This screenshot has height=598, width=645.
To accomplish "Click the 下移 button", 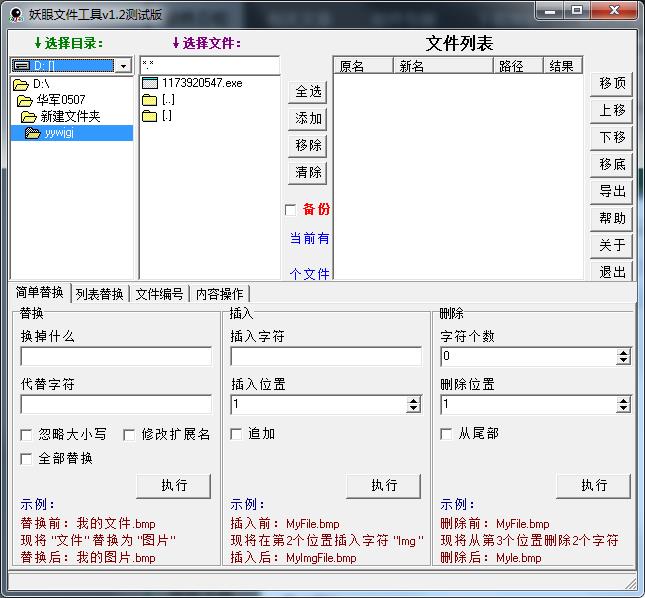I will 611,138.
